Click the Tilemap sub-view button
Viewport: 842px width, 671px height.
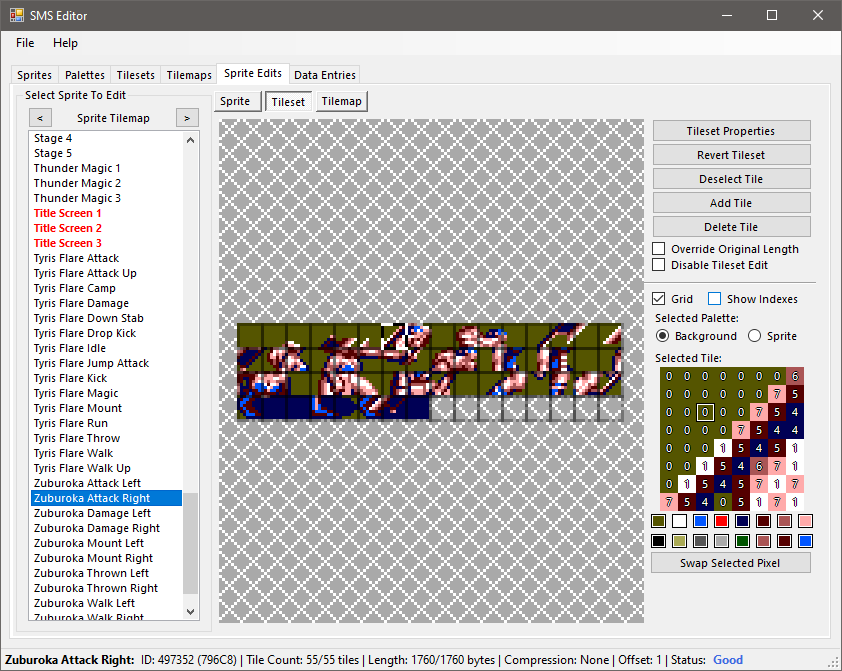click(342, 101)
